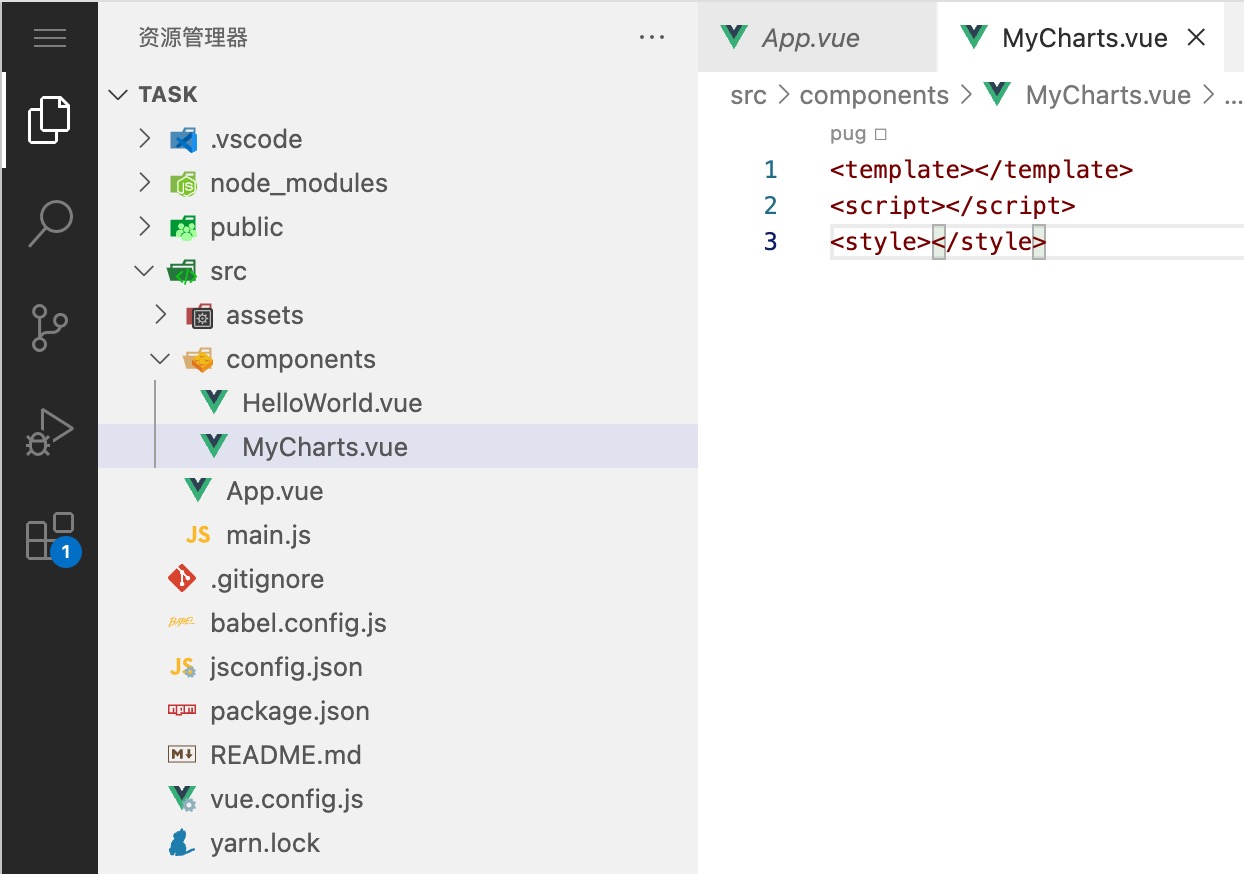The image size is (1244, 874).
Task: Expand the node_modules folder
Action: [x=298, y=183]
